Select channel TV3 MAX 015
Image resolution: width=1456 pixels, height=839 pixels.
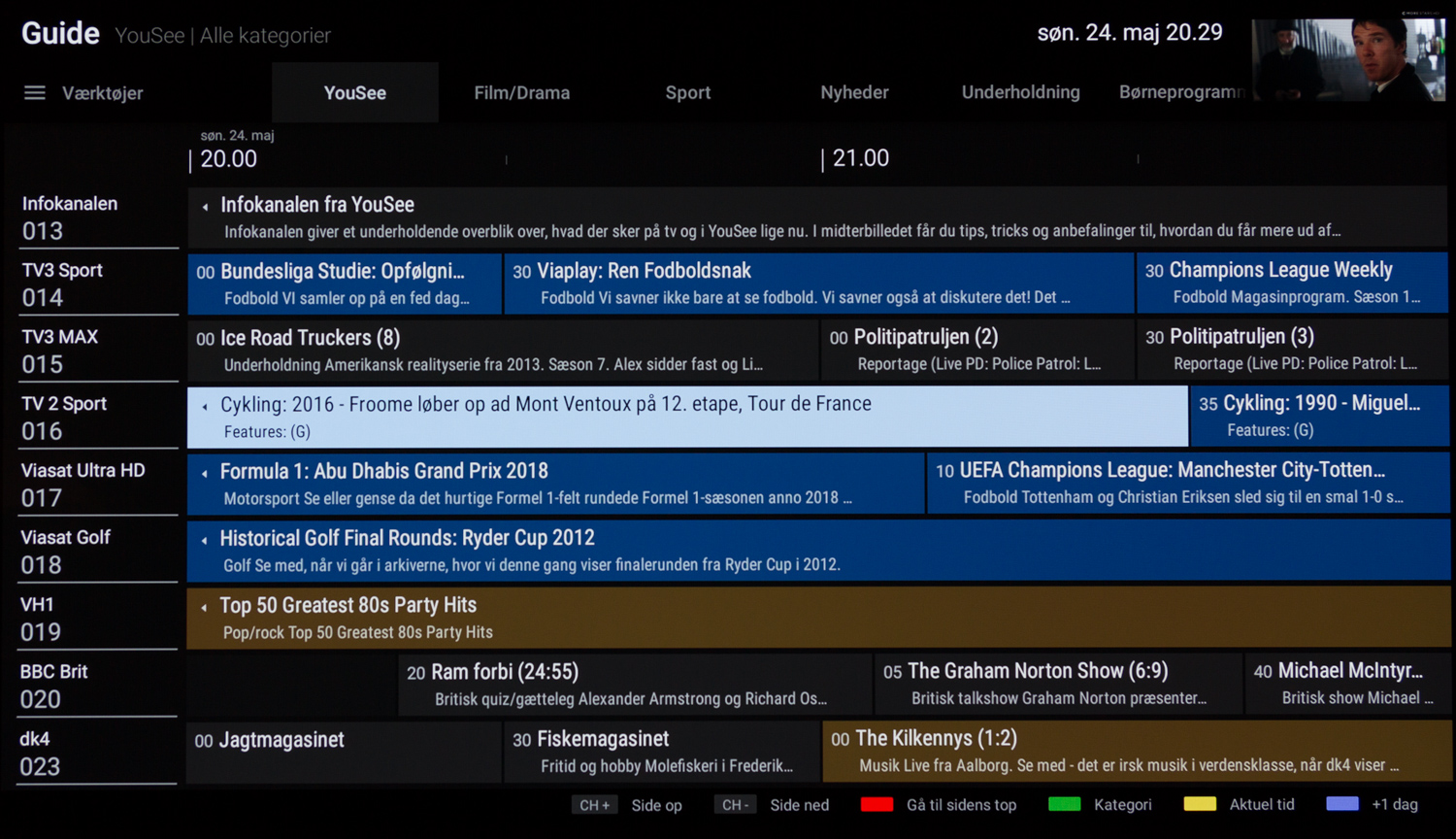click(97, 351)
